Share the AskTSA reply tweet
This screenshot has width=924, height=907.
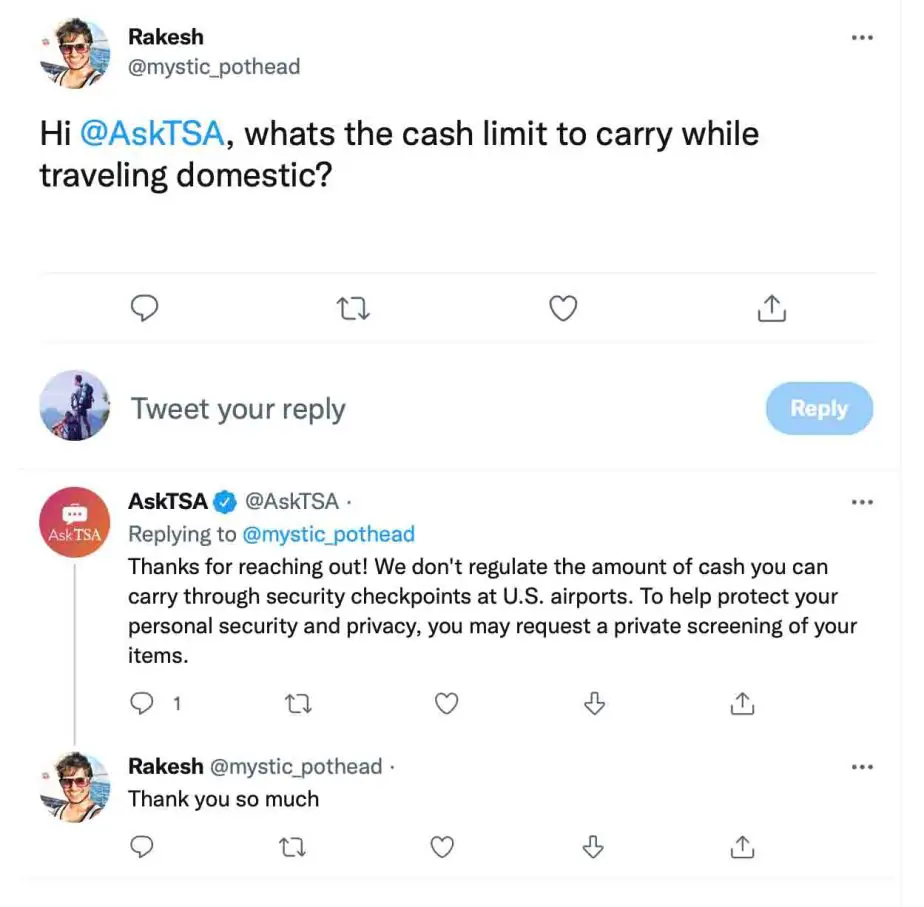tap(741, 704)
